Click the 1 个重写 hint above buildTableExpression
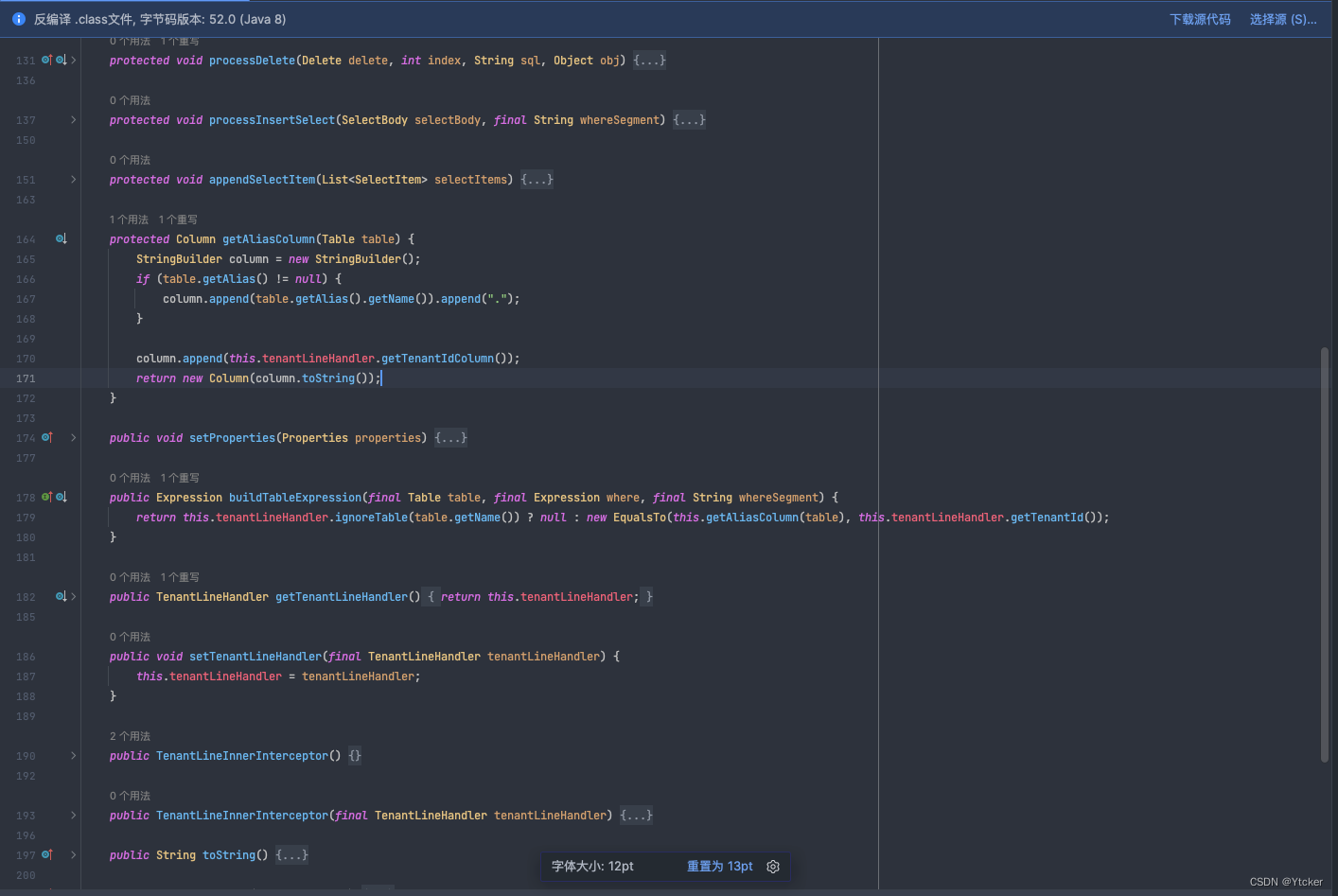The height and width of the screenshot is (896, 1338). pos(180,478)
